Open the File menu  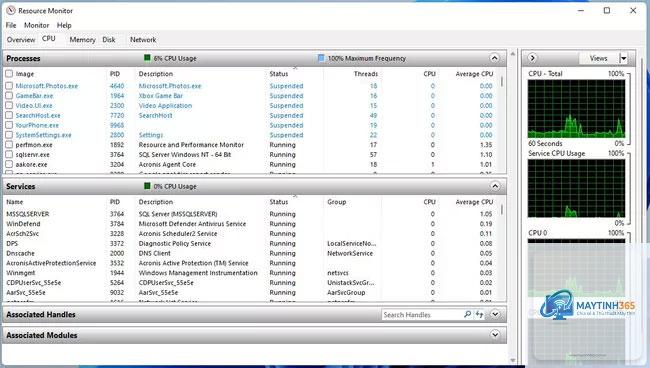[11, 25]
